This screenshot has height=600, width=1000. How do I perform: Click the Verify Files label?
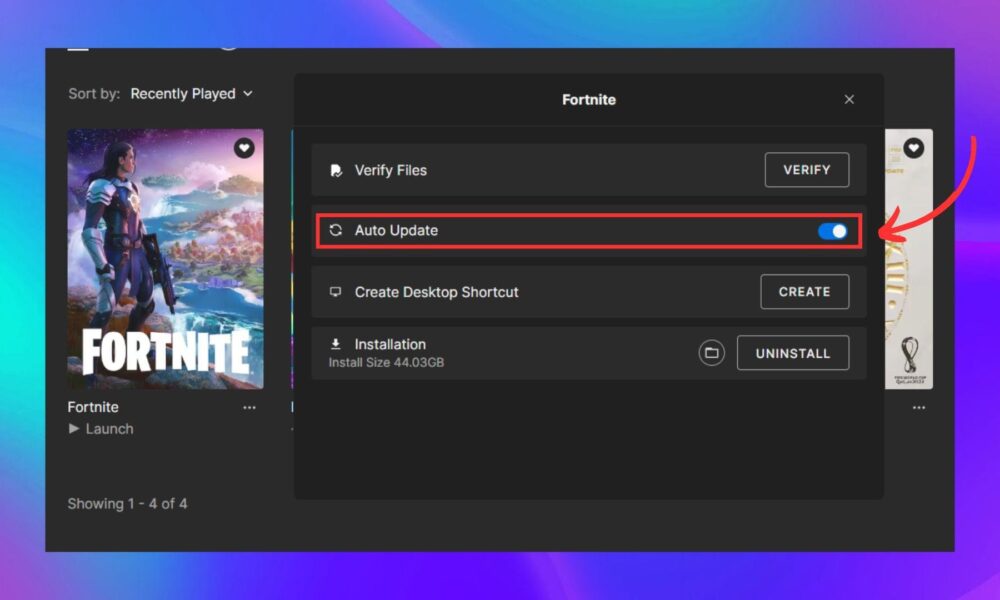click(x=390, y=170)
